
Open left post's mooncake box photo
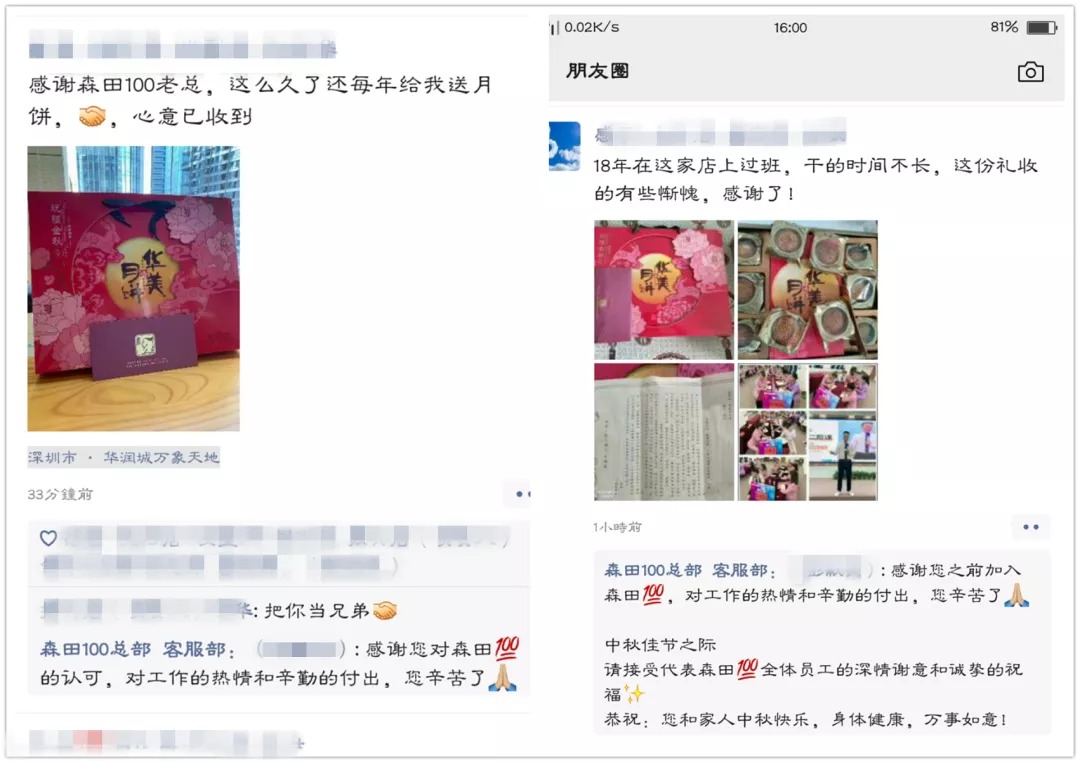click(134, 289)
